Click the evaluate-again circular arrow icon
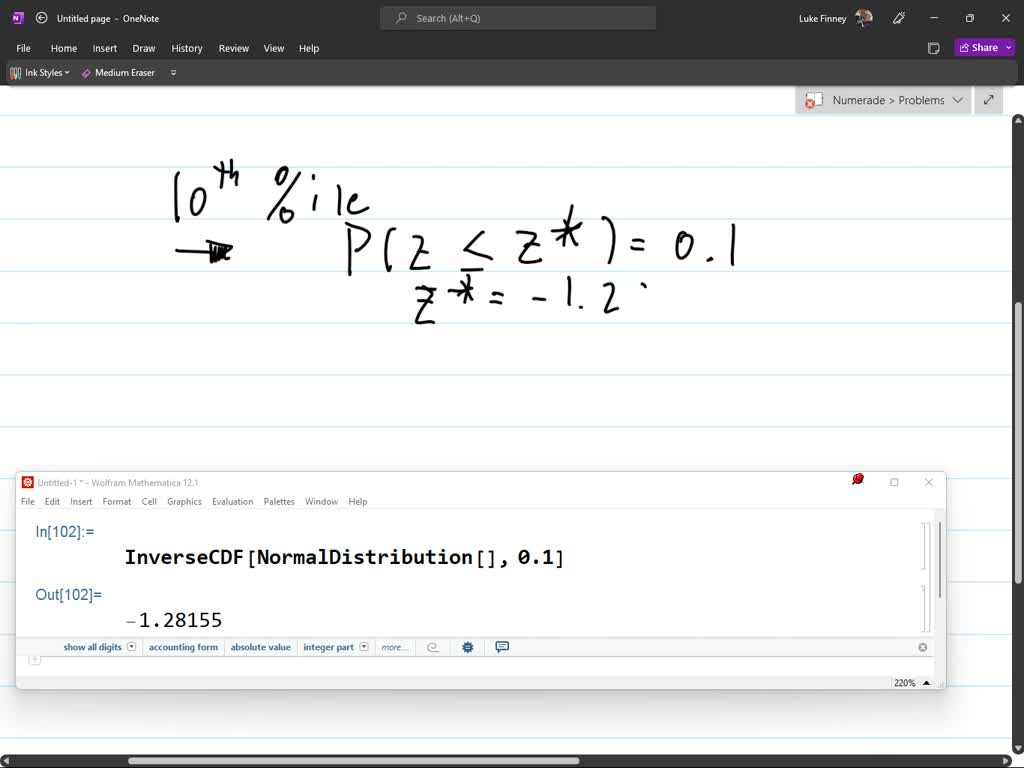 (433, 647)
